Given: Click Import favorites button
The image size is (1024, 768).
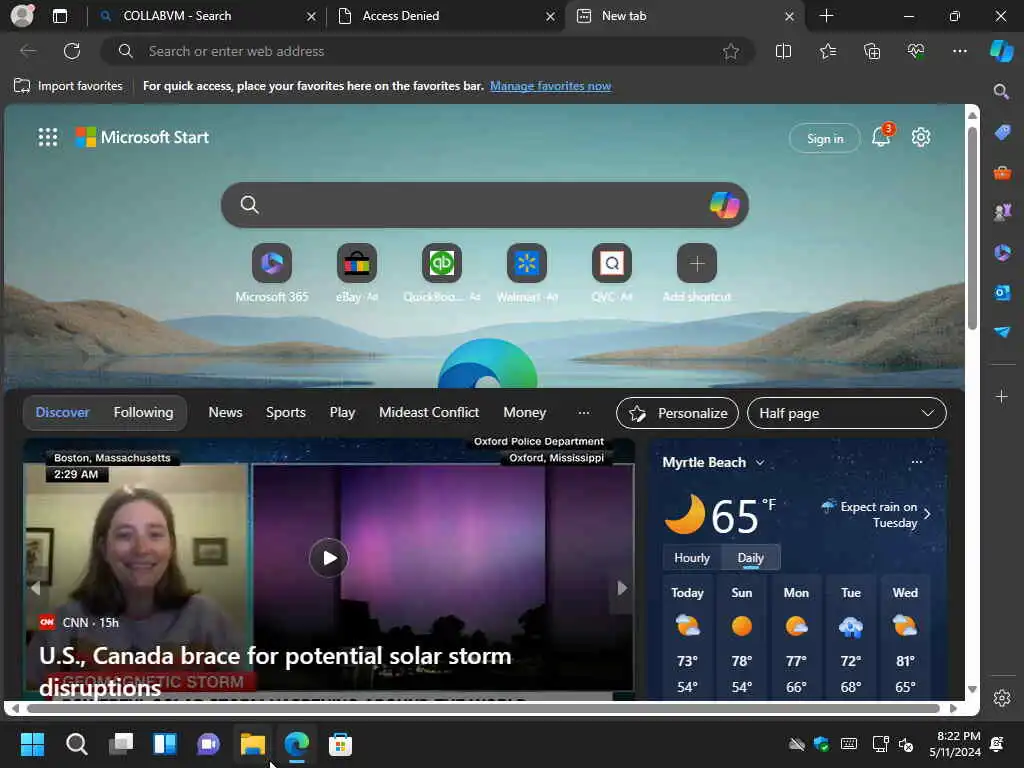Looking at the screenshot, I should [68, 86].
